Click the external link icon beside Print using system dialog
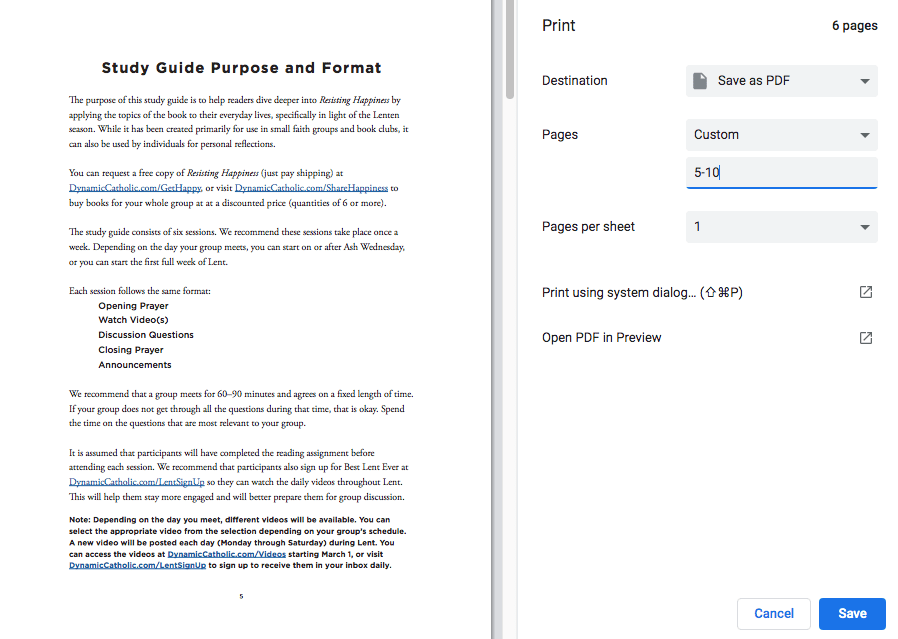This screenshot has height=639, width=898. pyautogui.click(x=865, y=291)
